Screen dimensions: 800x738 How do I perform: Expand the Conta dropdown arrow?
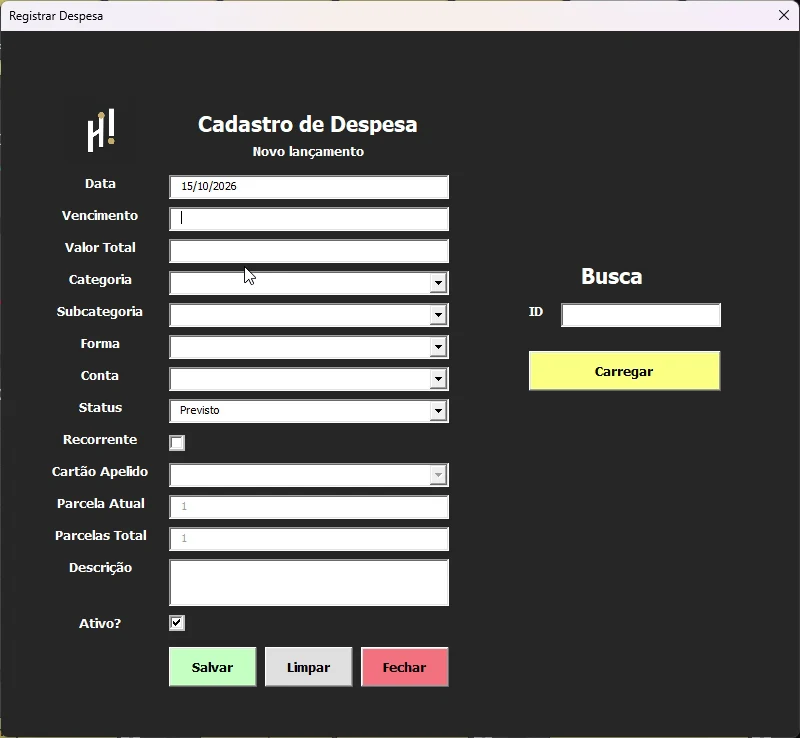pyautogui.click(x=438, y=379)
